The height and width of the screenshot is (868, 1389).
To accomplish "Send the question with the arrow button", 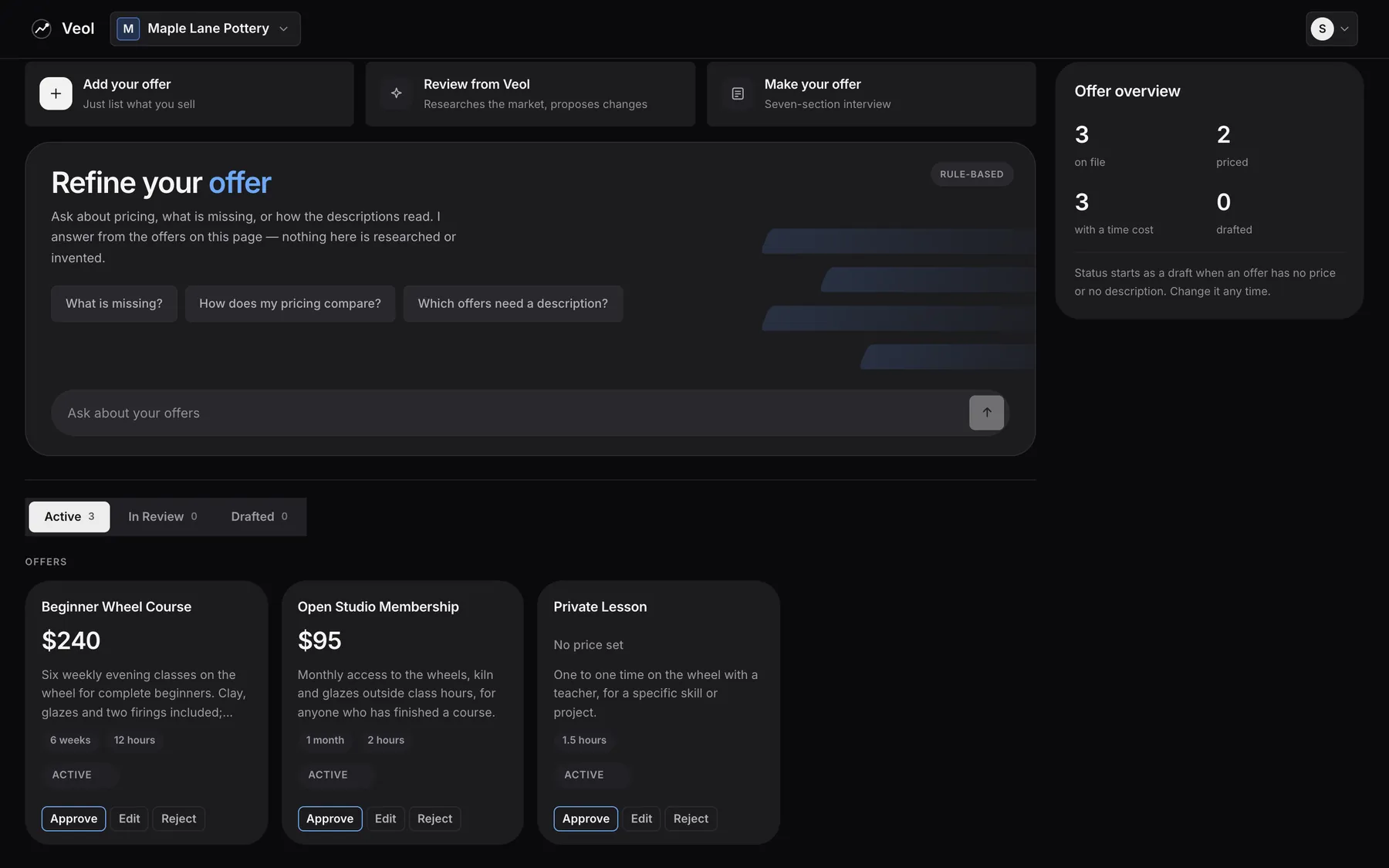I will (x=986, y=413).
